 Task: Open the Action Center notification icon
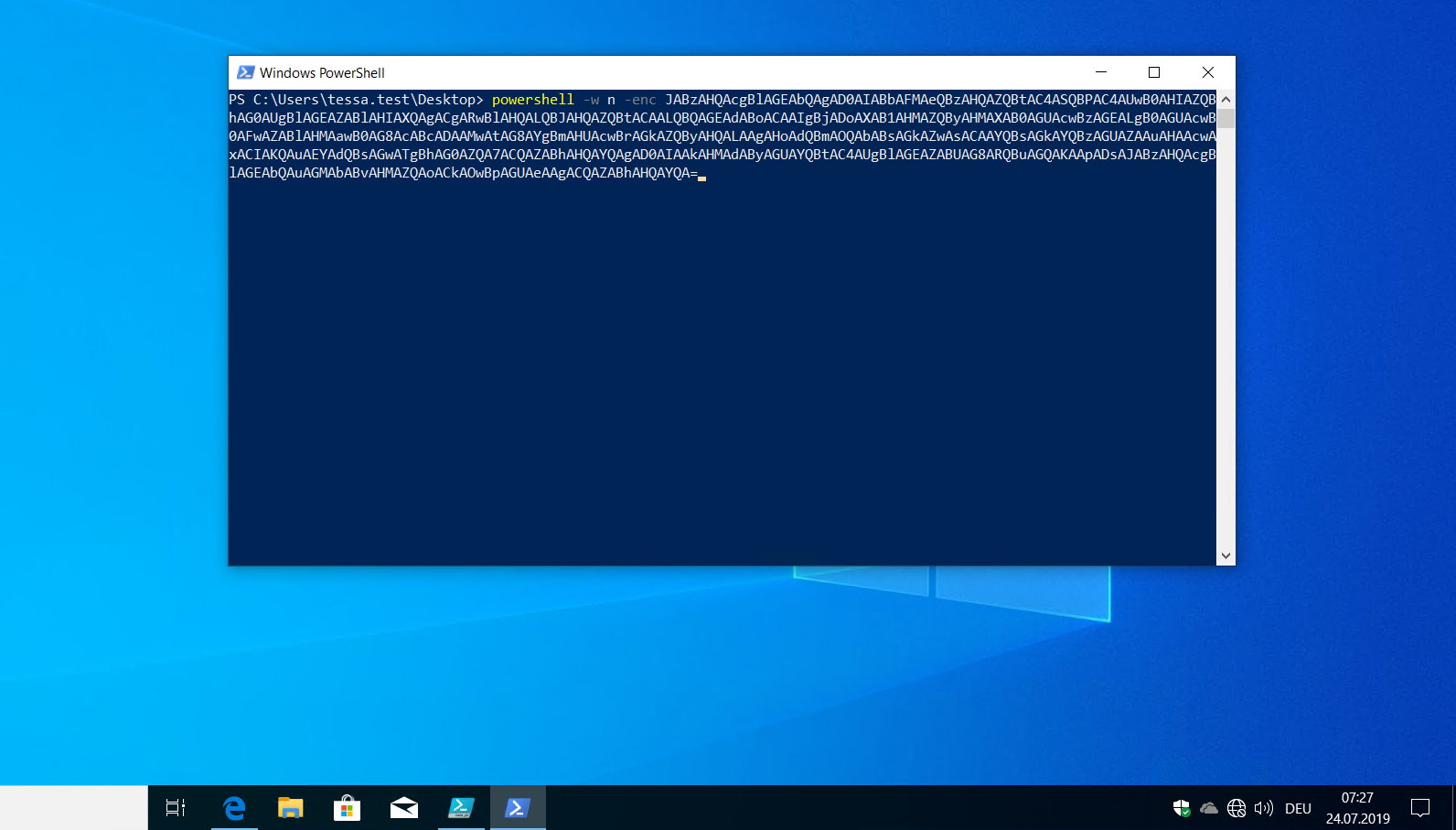coord(1420,808)
